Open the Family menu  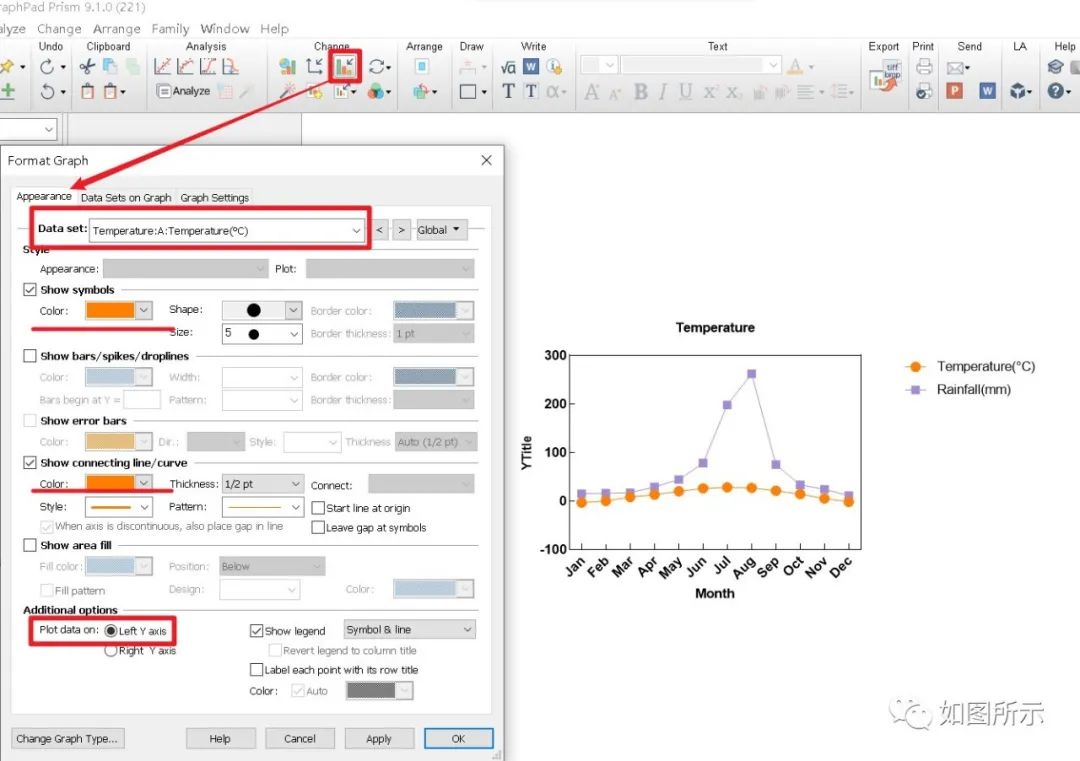click(x=170, y=29)
